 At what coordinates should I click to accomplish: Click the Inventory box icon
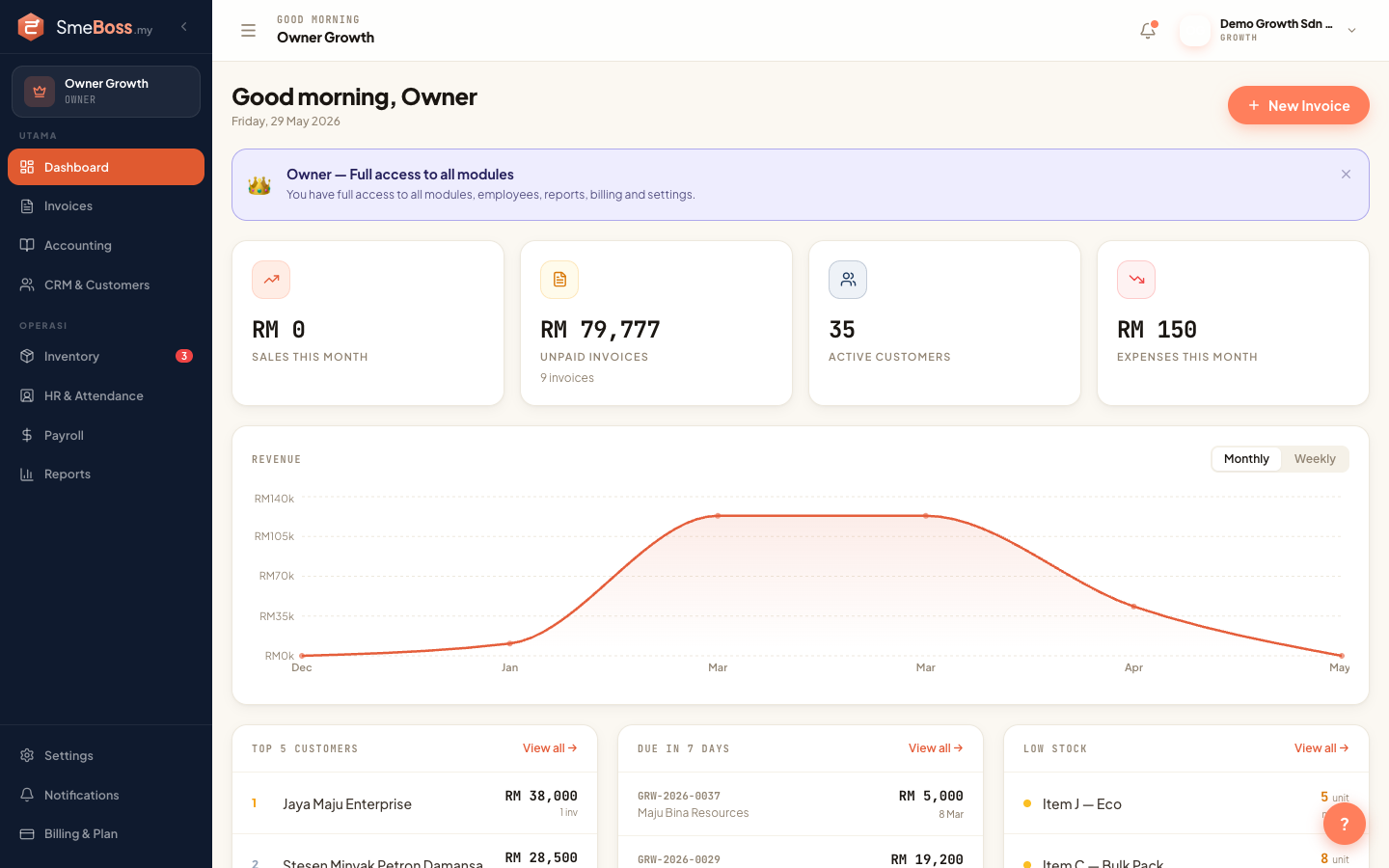tap(27, 356)
